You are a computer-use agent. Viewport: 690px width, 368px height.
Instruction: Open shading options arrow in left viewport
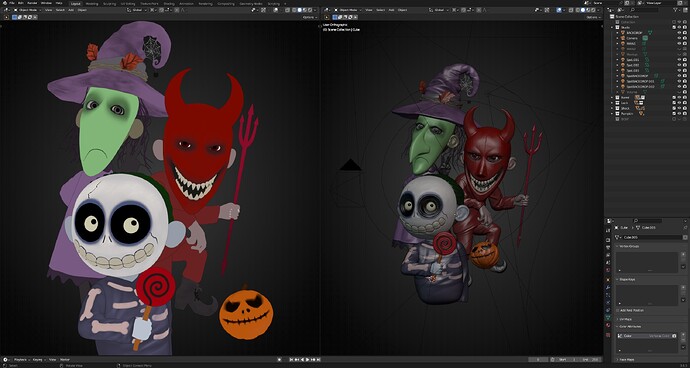pos(315,10)
